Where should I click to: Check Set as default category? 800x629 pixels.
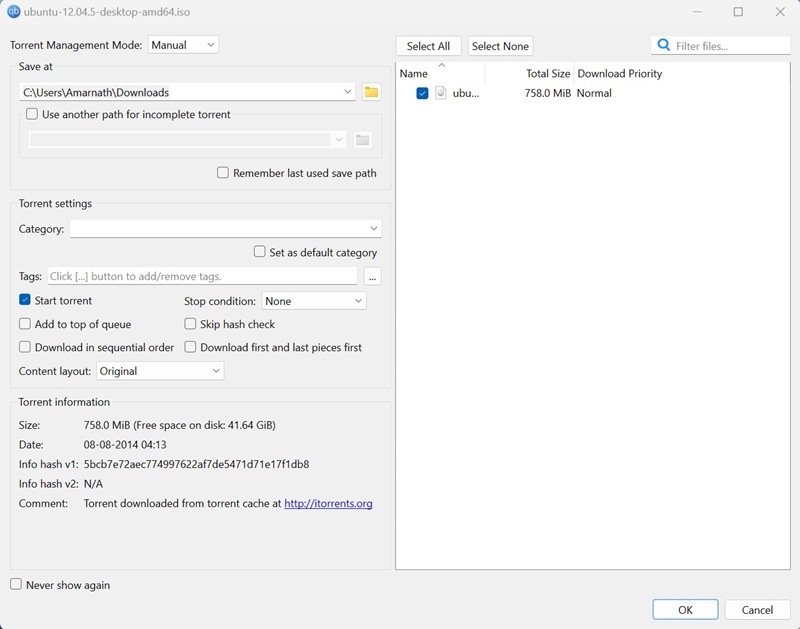259,251
